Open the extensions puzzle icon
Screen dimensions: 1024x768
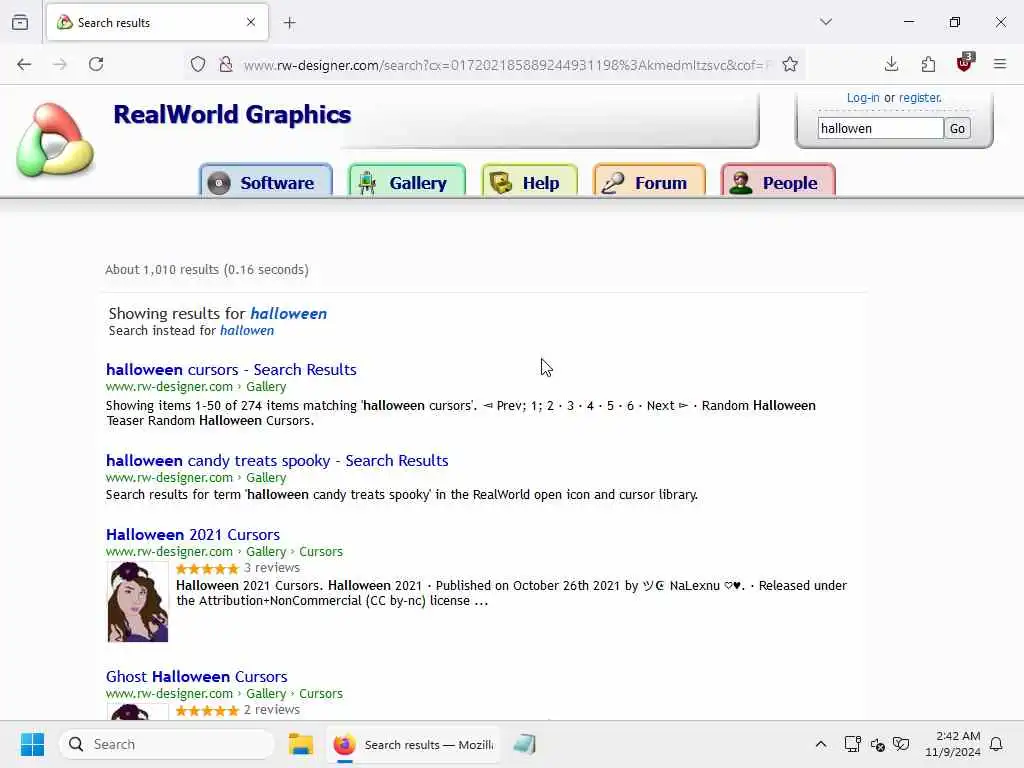point(928,64)
